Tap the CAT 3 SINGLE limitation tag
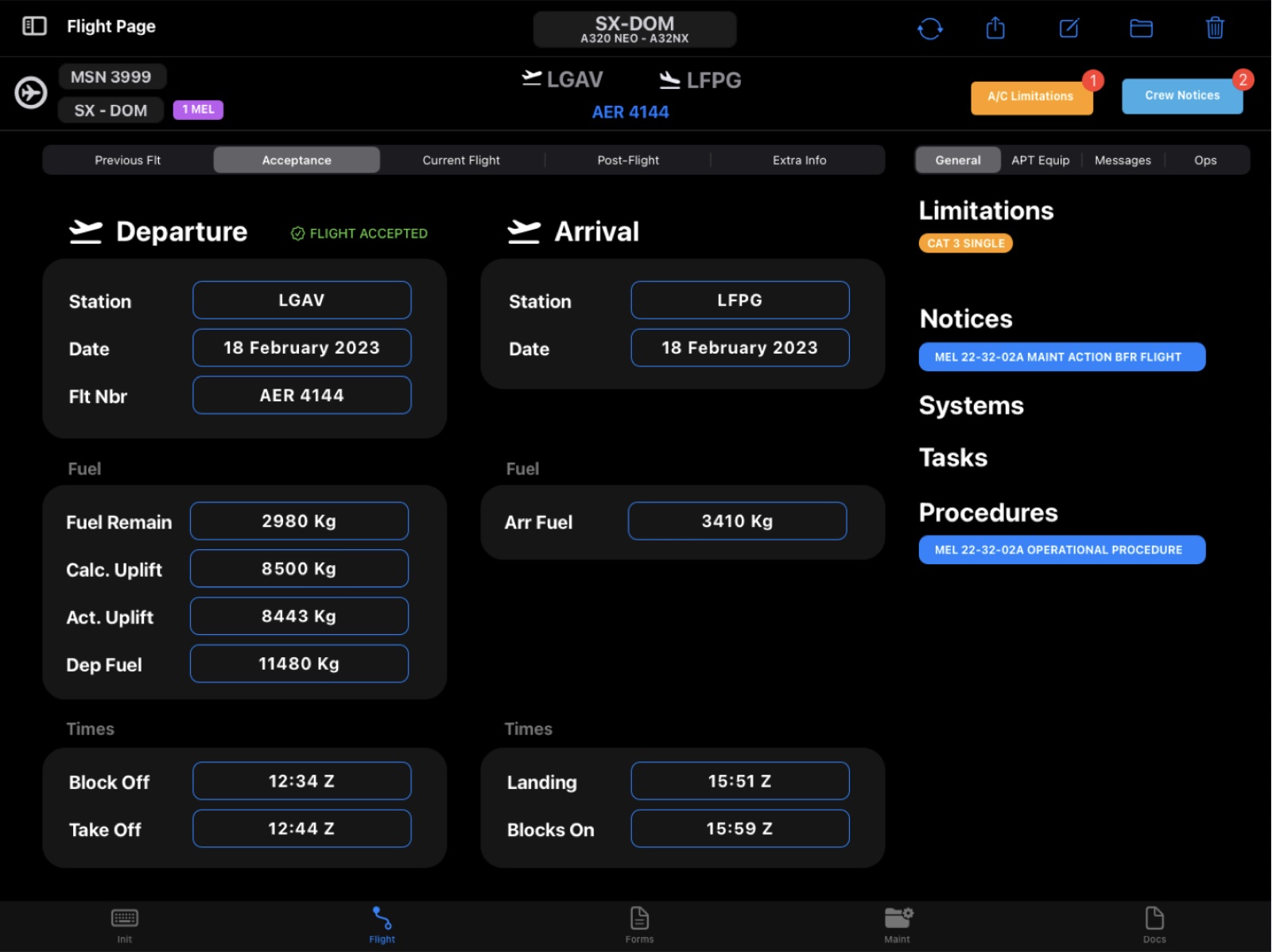1272x952 pixels. tap(966, 243)
